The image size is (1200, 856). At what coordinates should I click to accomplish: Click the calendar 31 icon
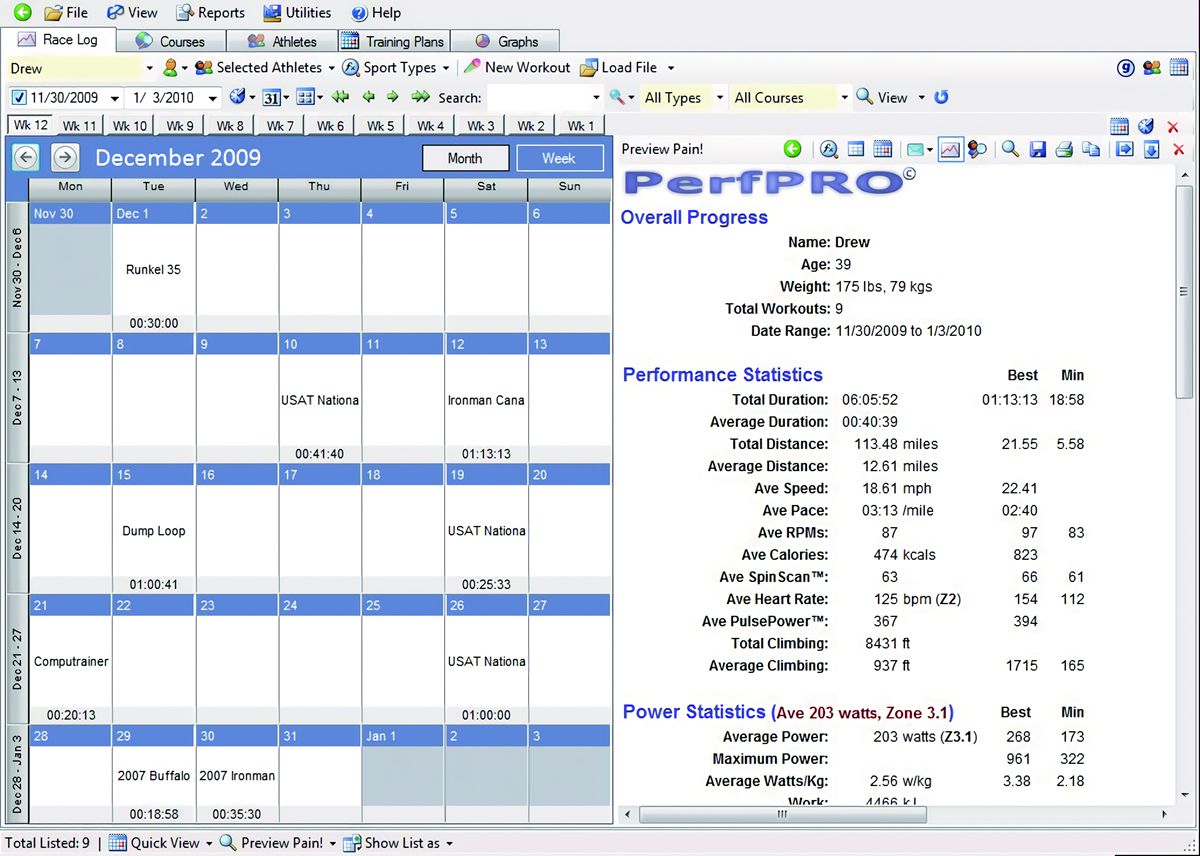pyautogui.click(x=271, y=97)
